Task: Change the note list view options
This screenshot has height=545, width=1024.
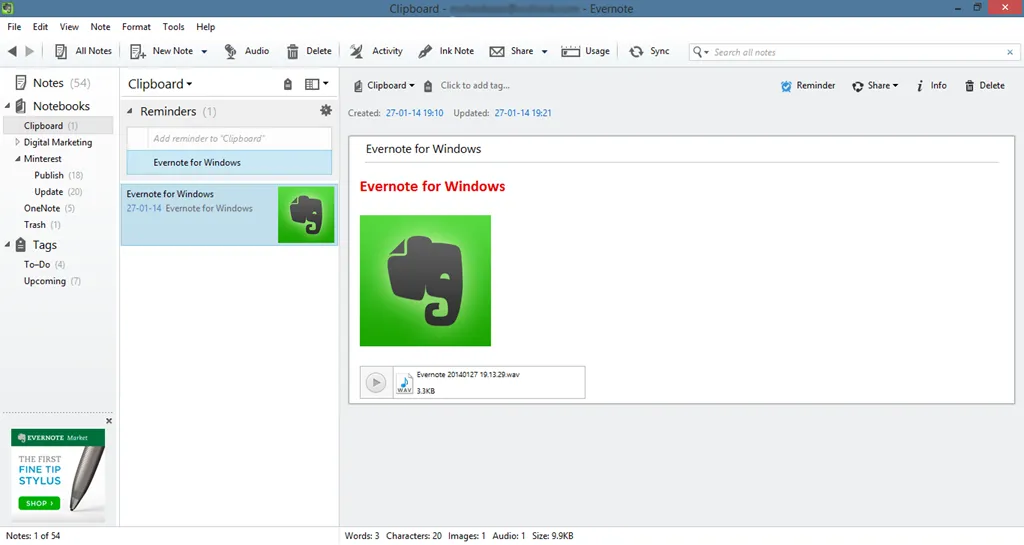Action: tap(317, 84)
